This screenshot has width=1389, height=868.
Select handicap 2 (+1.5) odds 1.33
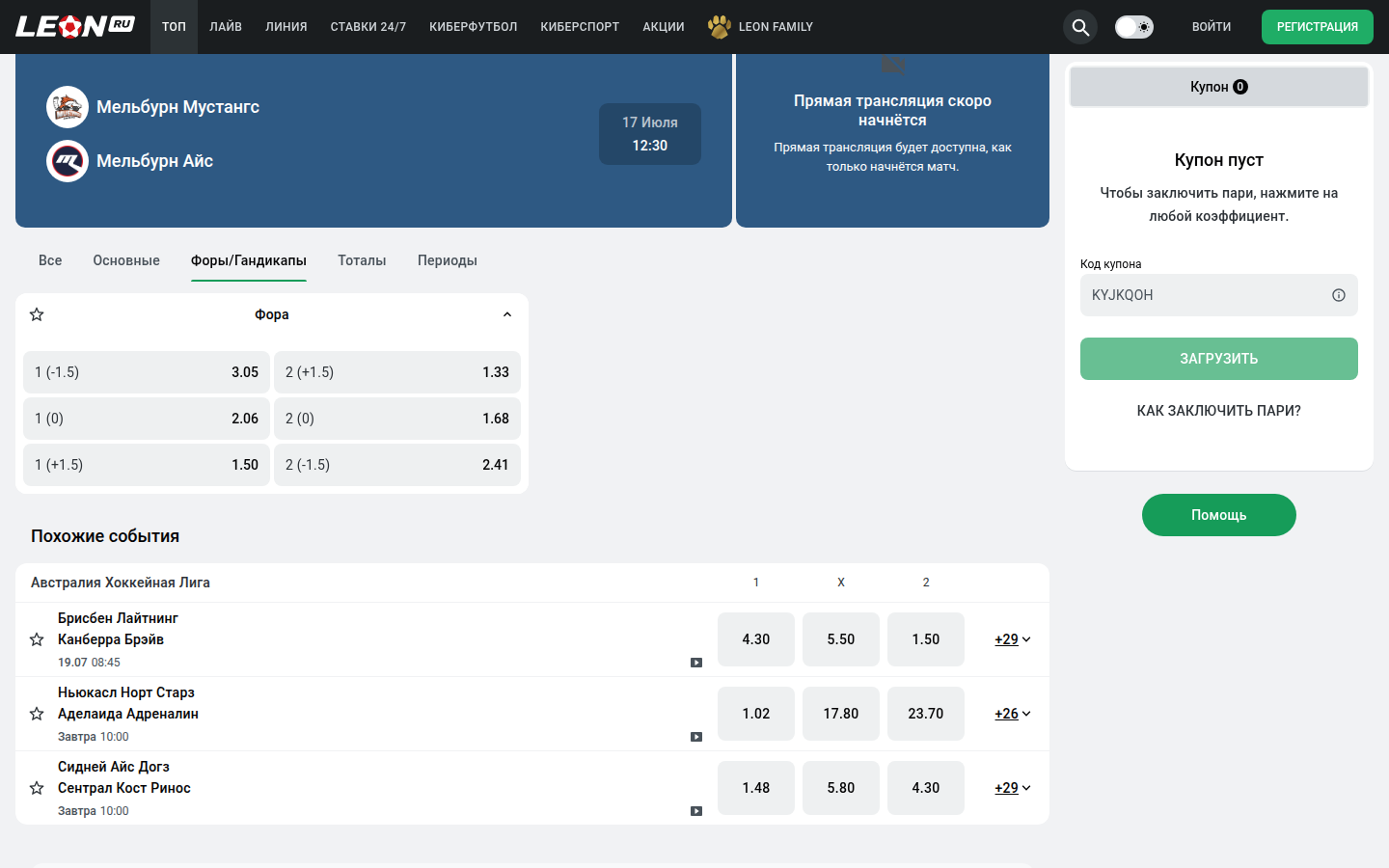(x=397, y=372)
